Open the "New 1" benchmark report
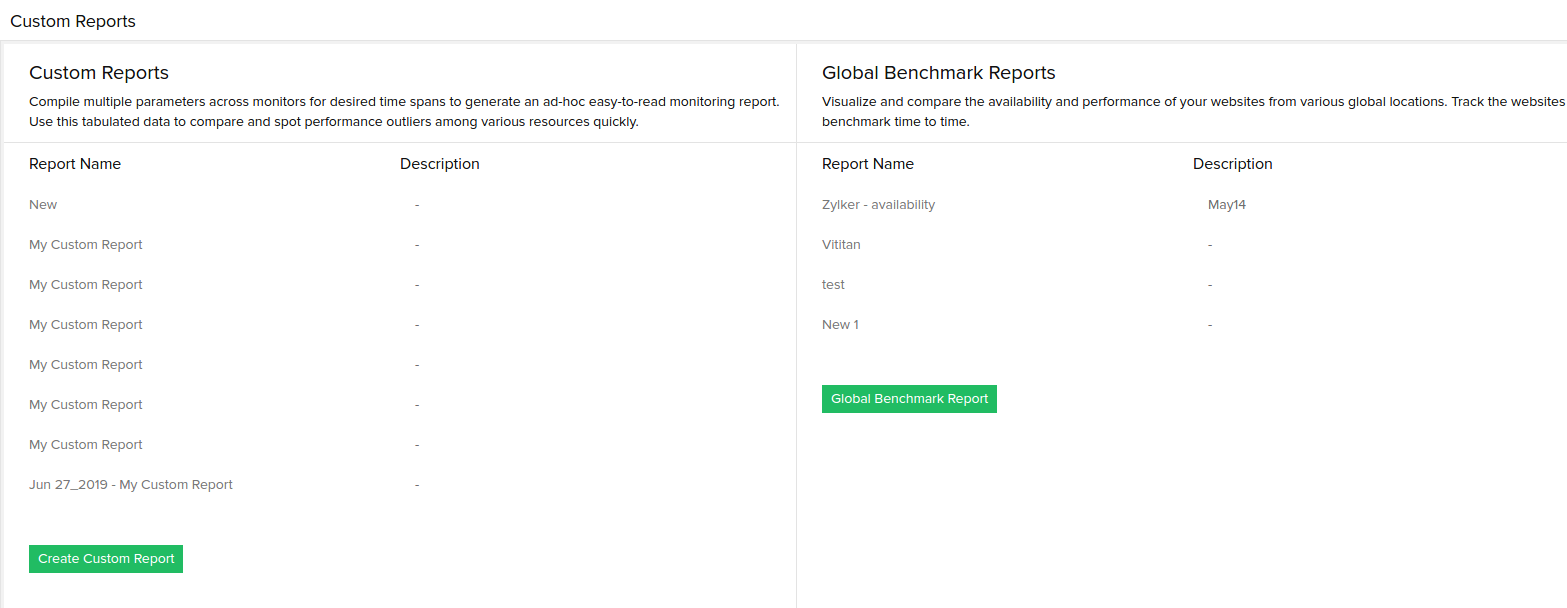Screen dimensions: 1567x608 click(840, 324)
